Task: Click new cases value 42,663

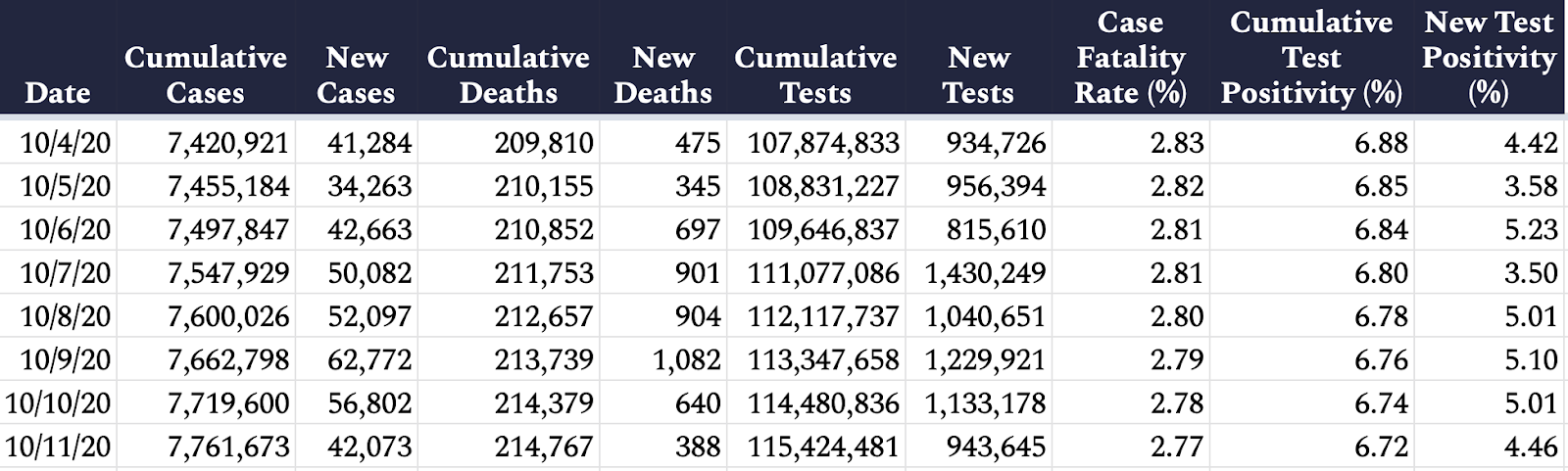Action: [369, 229]
